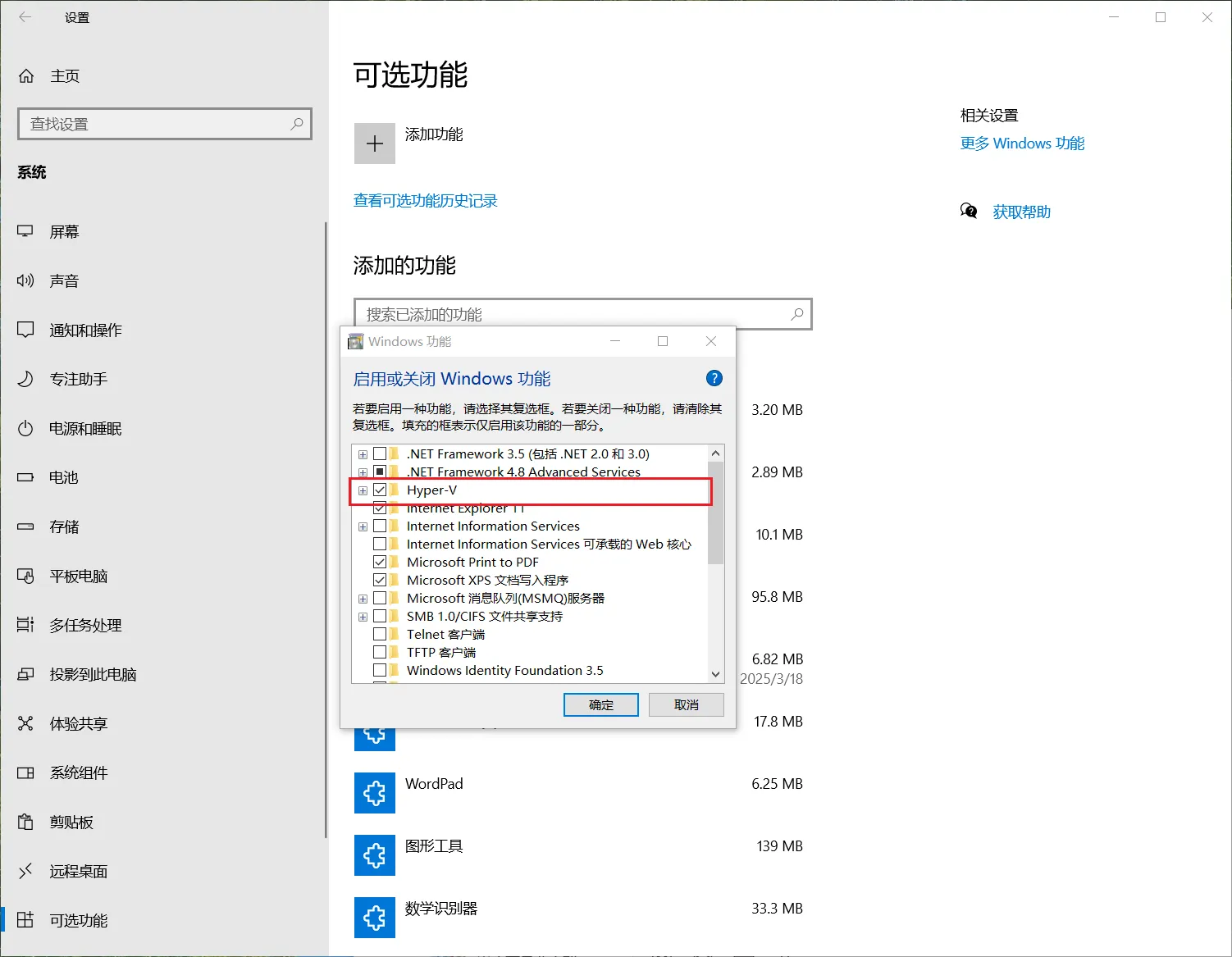
Task: Enable the Telnet 客户端 checkbox
Action: tap(381, 633)
